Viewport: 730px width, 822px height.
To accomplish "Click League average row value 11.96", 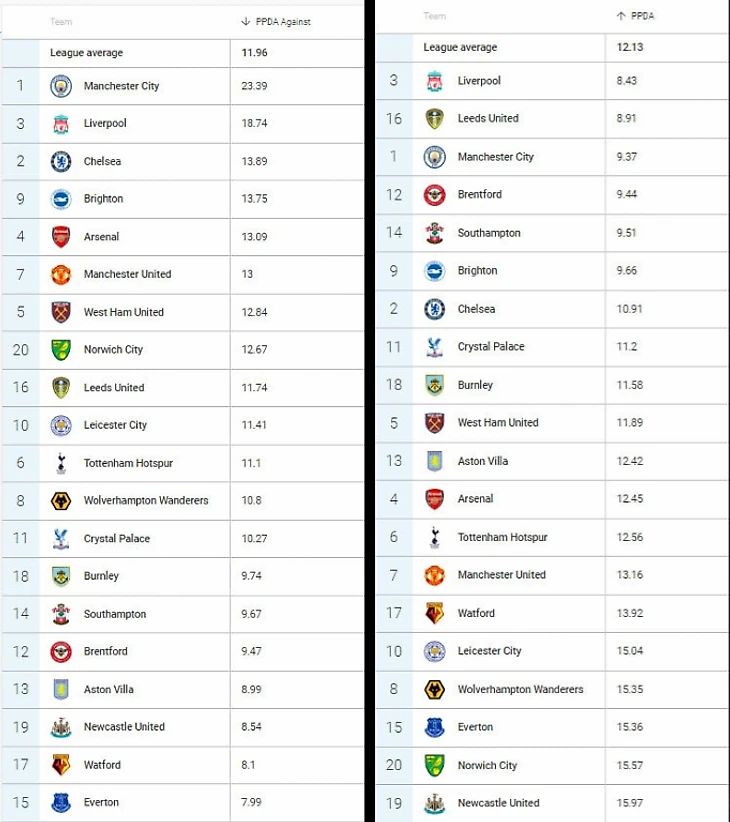I will tap(254, 53).
